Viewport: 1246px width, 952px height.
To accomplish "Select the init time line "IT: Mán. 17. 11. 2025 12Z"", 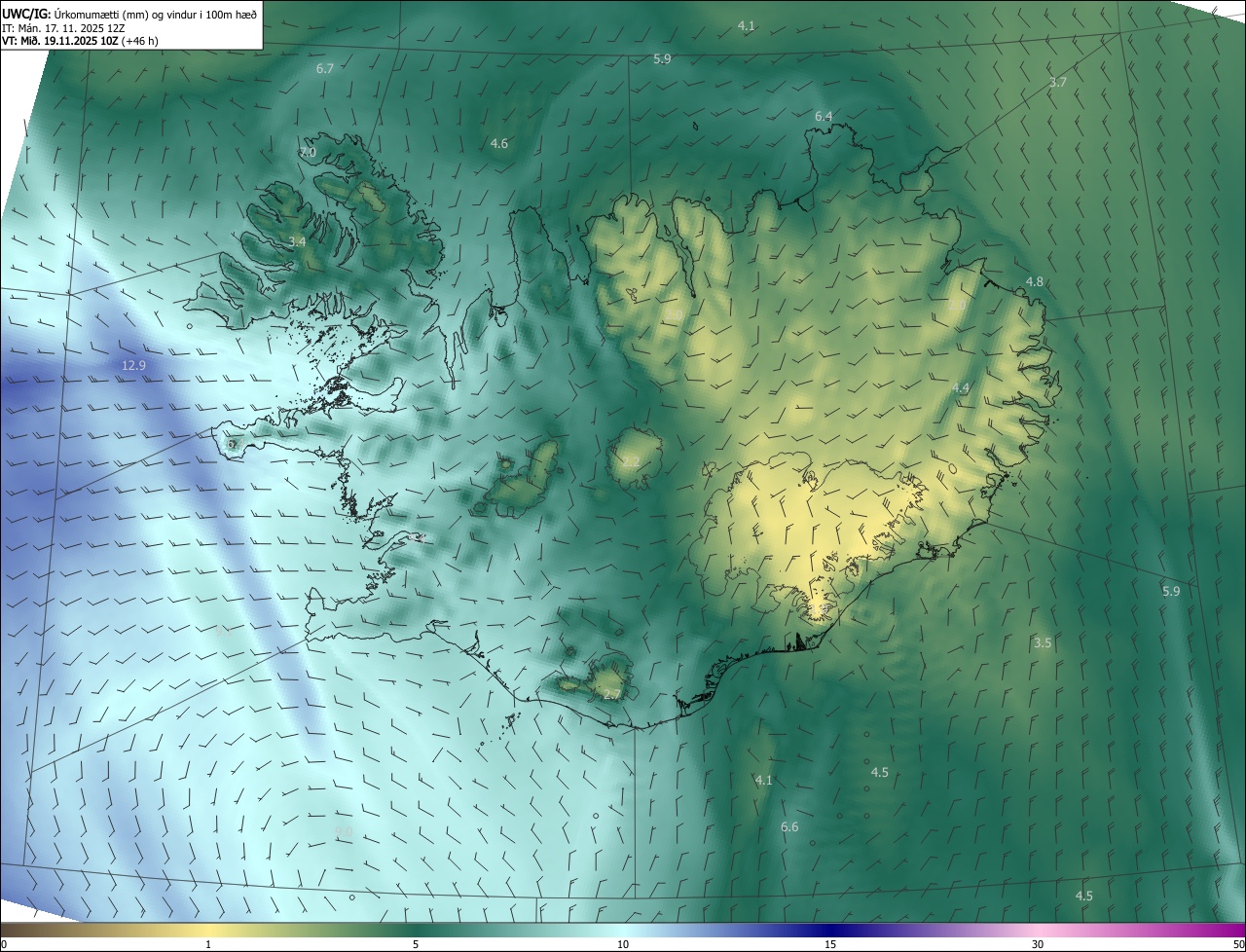I will 63,27.
